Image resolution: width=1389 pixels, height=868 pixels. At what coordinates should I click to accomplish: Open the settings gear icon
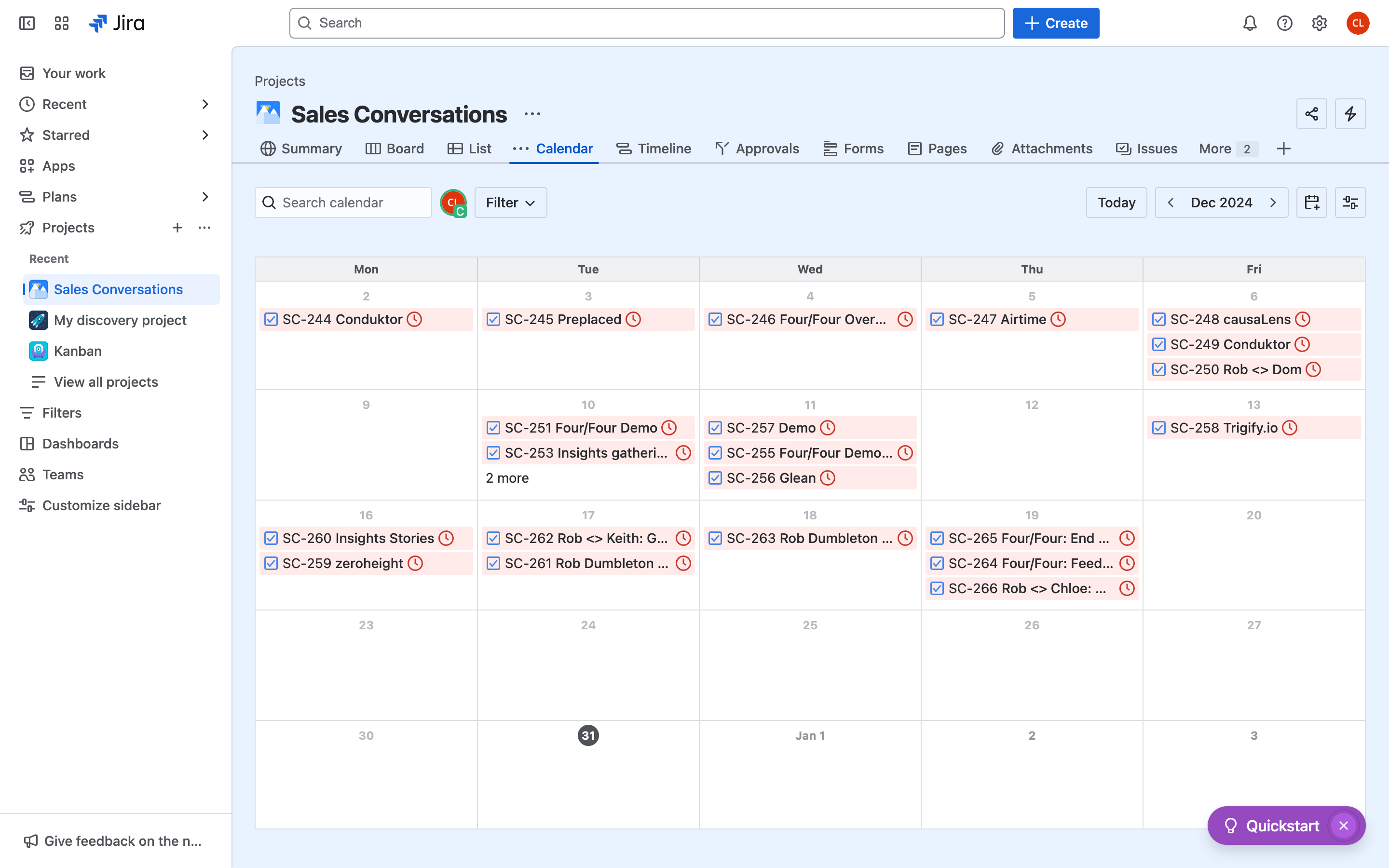[x=1319, y=23]
